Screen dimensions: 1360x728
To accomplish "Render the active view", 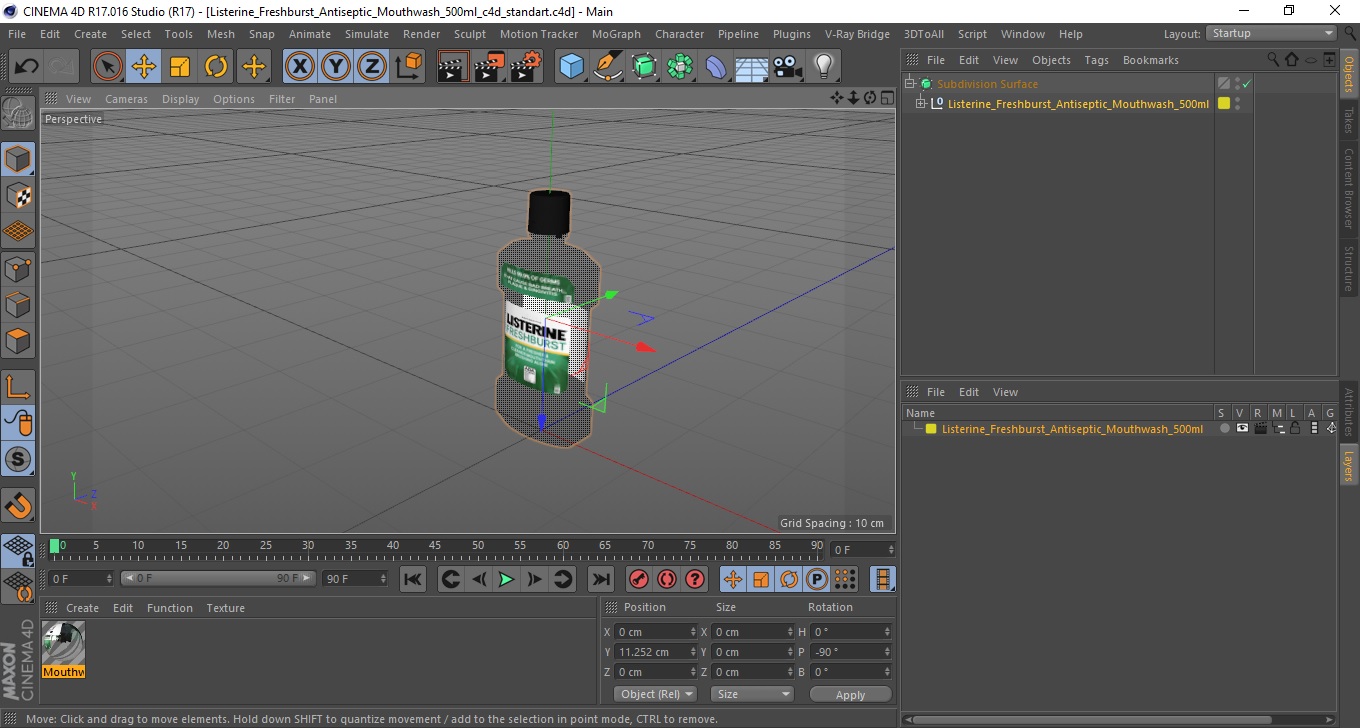I will coord(453,67).
